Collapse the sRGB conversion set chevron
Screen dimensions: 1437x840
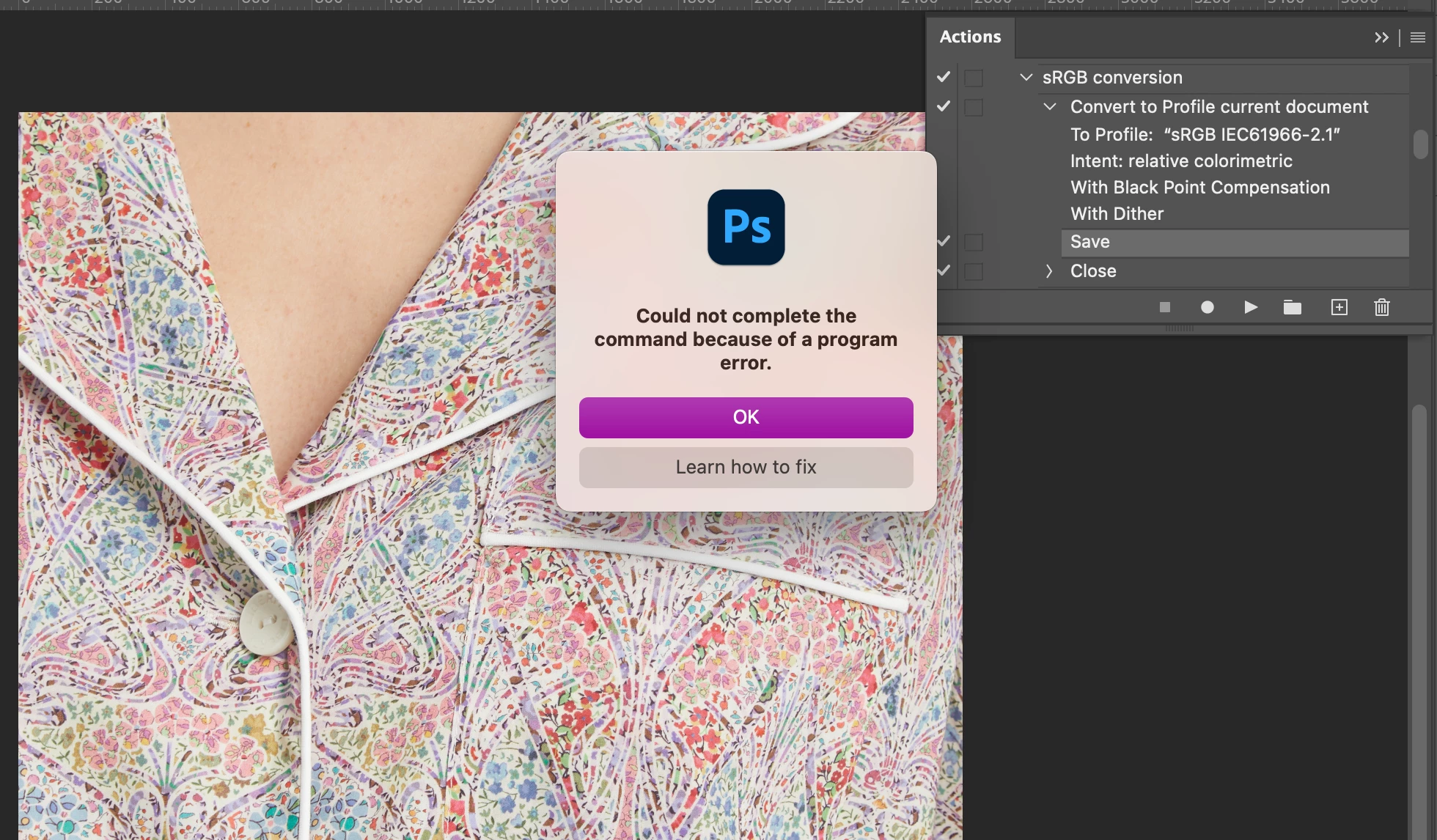pyautogui.click(x=1026, y=77)
